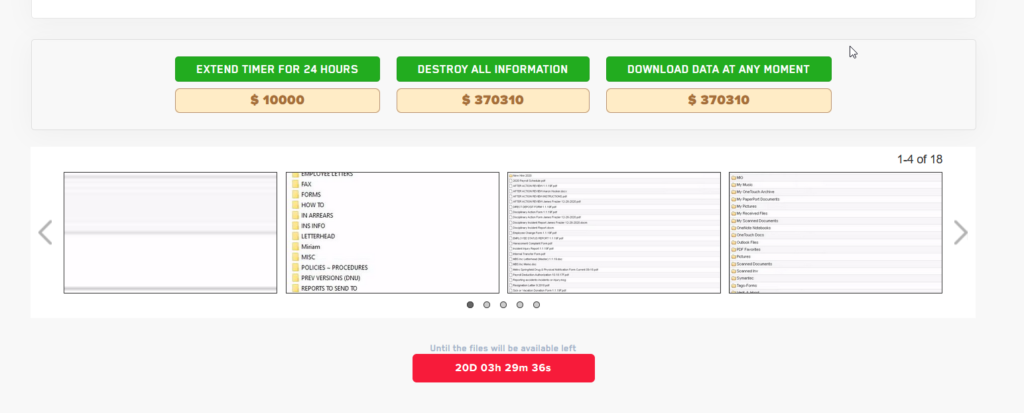
Task: Select the third carousel pagination dot
Action: [503, 305]
